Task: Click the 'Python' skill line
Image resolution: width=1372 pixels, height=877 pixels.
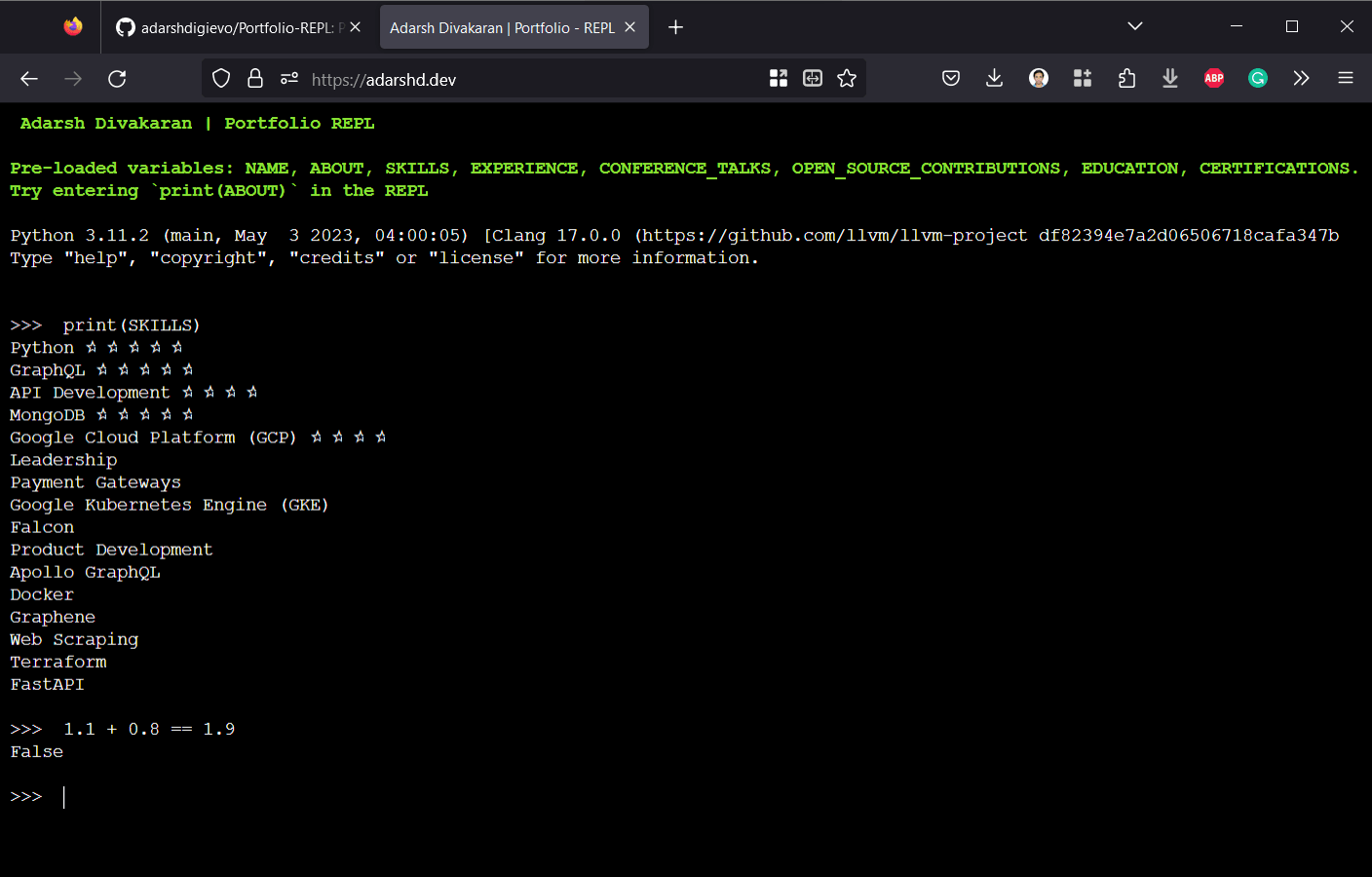Action: 96,348
